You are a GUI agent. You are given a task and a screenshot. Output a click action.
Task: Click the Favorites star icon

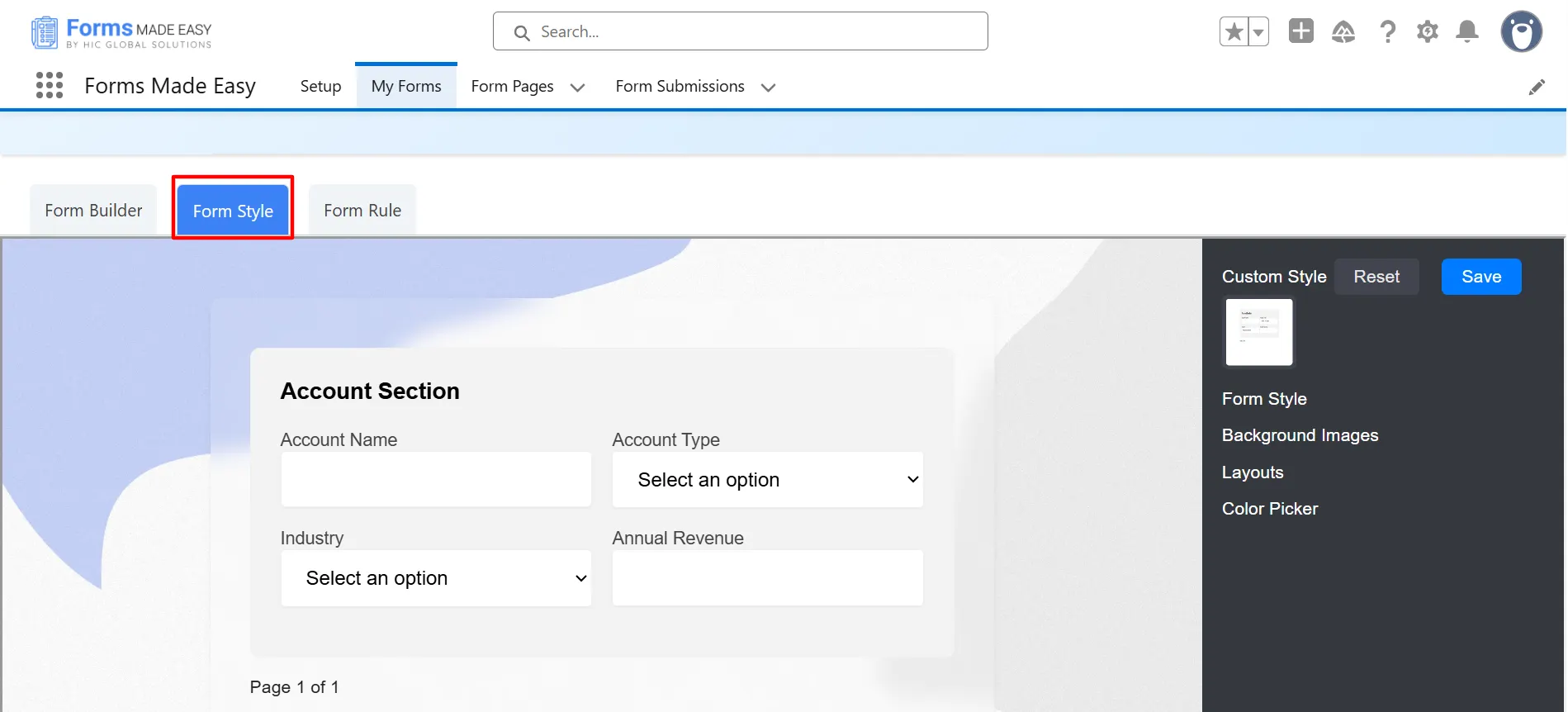coord(1234,32)
